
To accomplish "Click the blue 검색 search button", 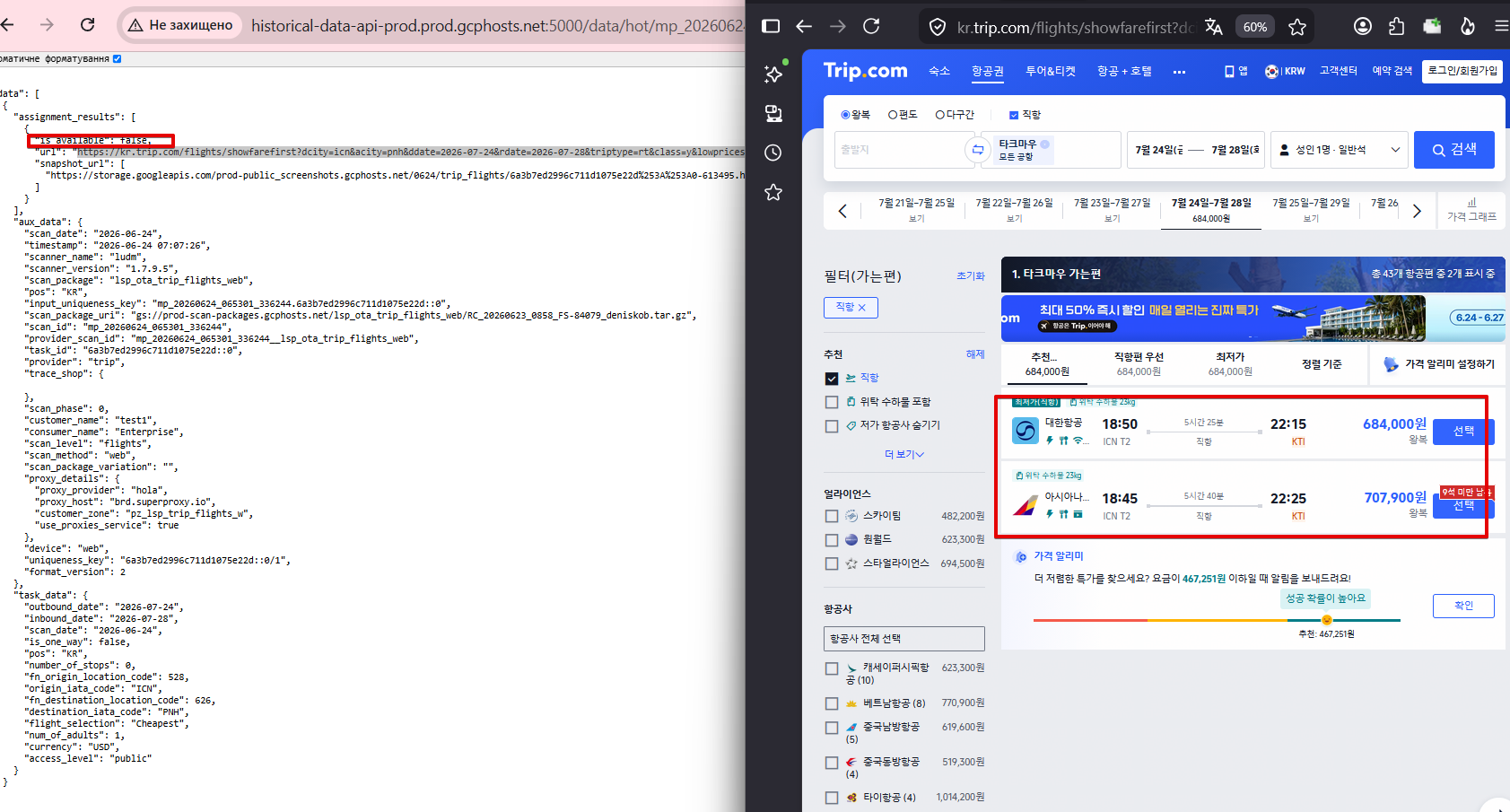I will [x=1454, y=150].
